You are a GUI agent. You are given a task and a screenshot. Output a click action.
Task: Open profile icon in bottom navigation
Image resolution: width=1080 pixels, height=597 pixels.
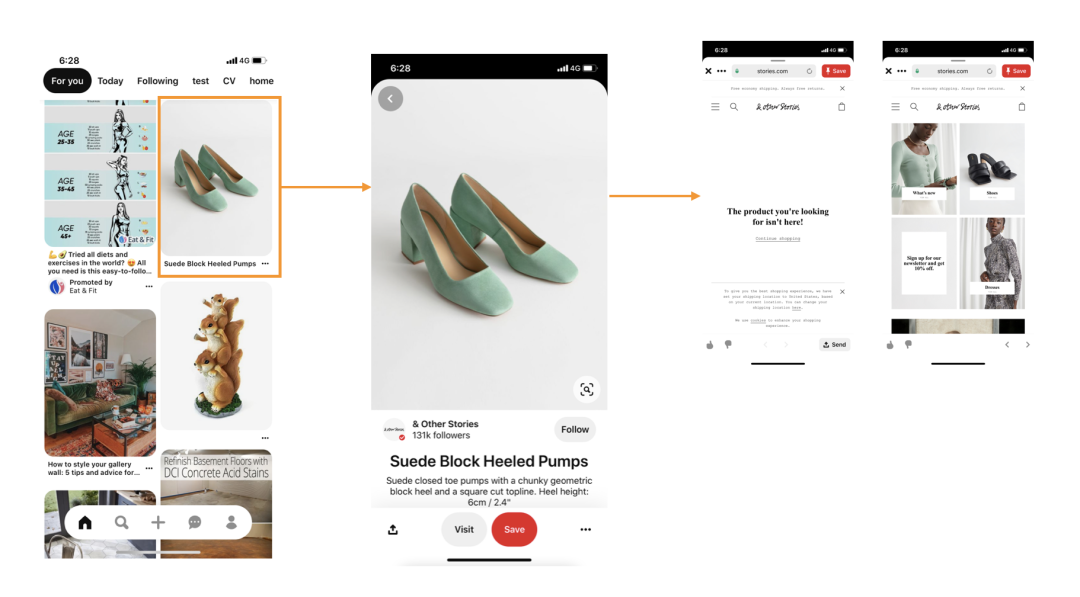point(231,523)
